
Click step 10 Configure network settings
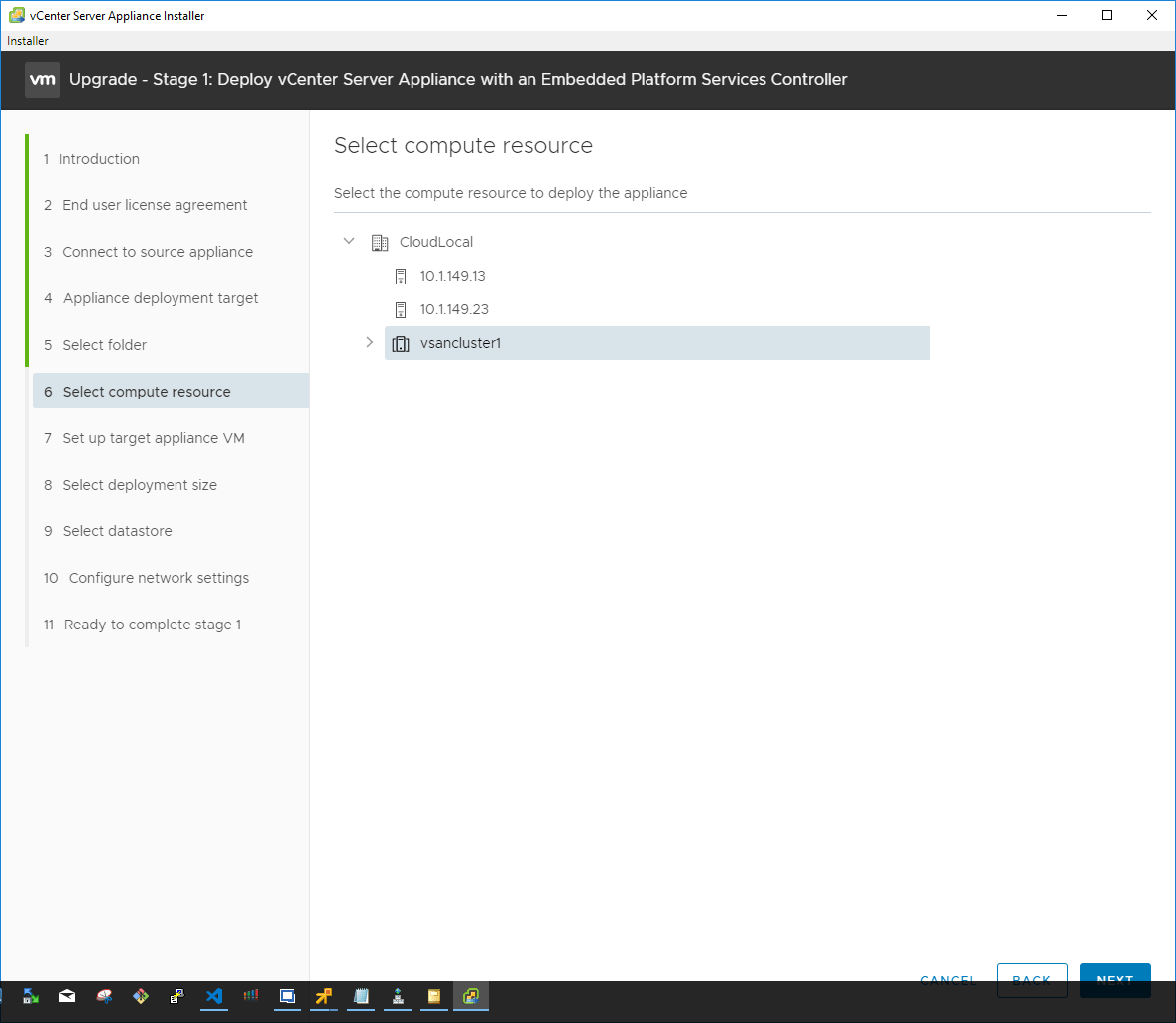point(146,578)
